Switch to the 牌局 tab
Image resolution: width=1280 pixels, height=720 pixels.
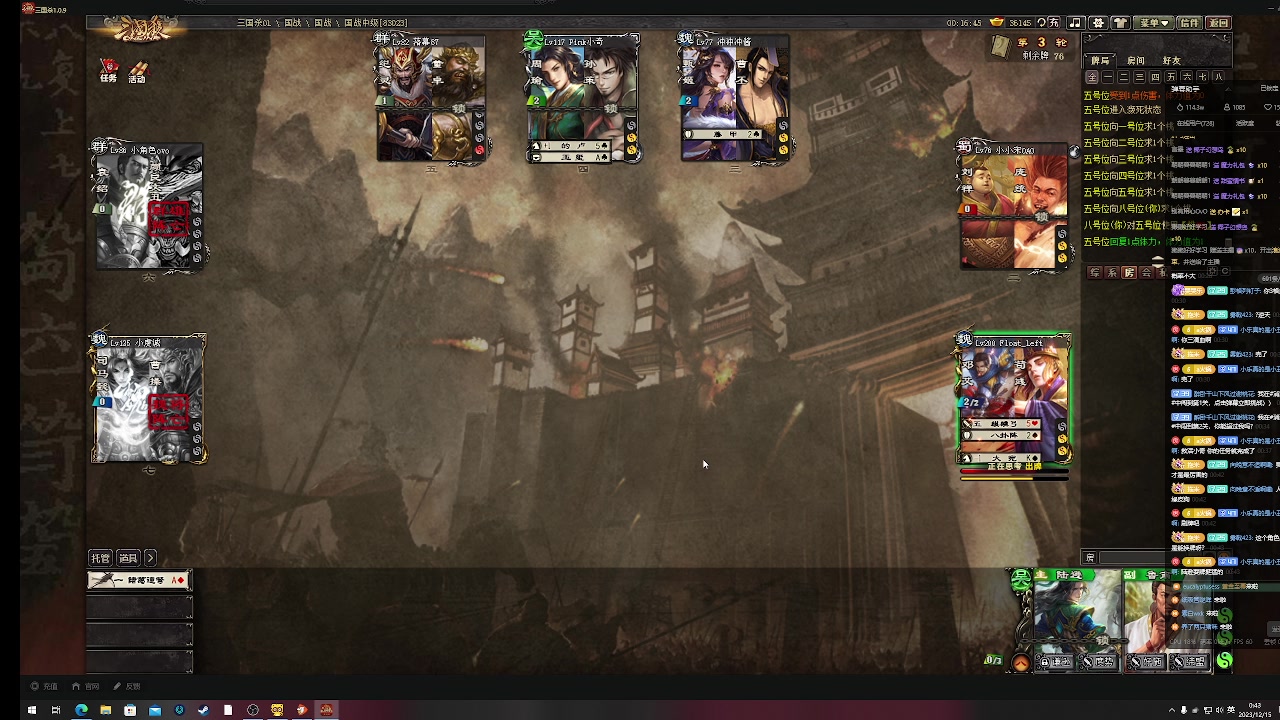1100,60
